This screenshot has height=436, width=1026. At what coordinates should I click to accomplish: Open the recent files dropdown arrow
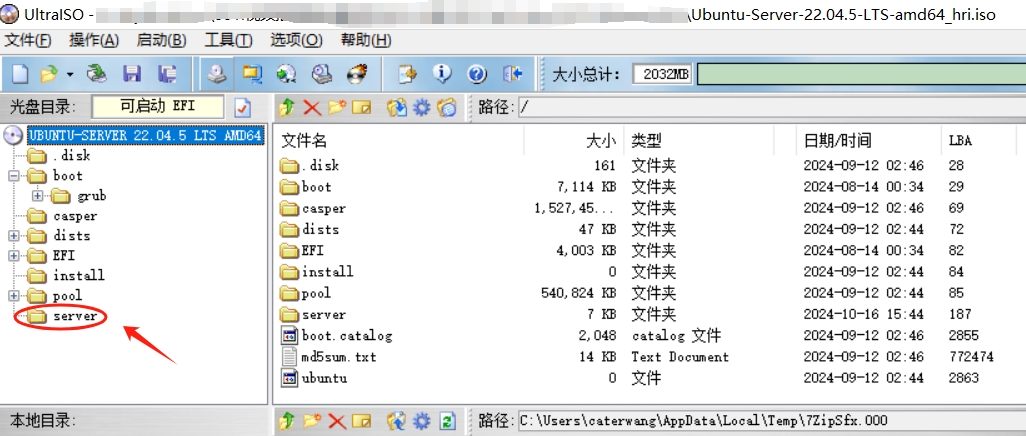[x=69, y=74]
